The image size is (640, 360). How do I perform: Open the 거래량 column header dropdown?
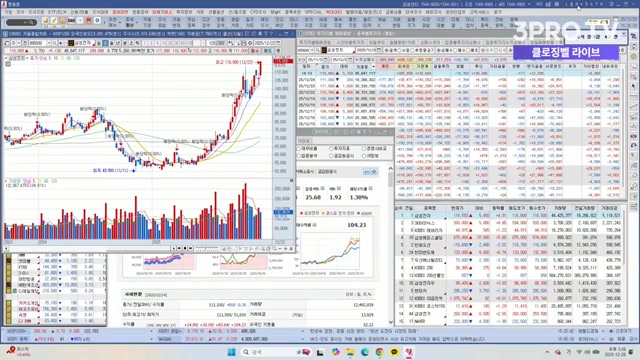373,66
